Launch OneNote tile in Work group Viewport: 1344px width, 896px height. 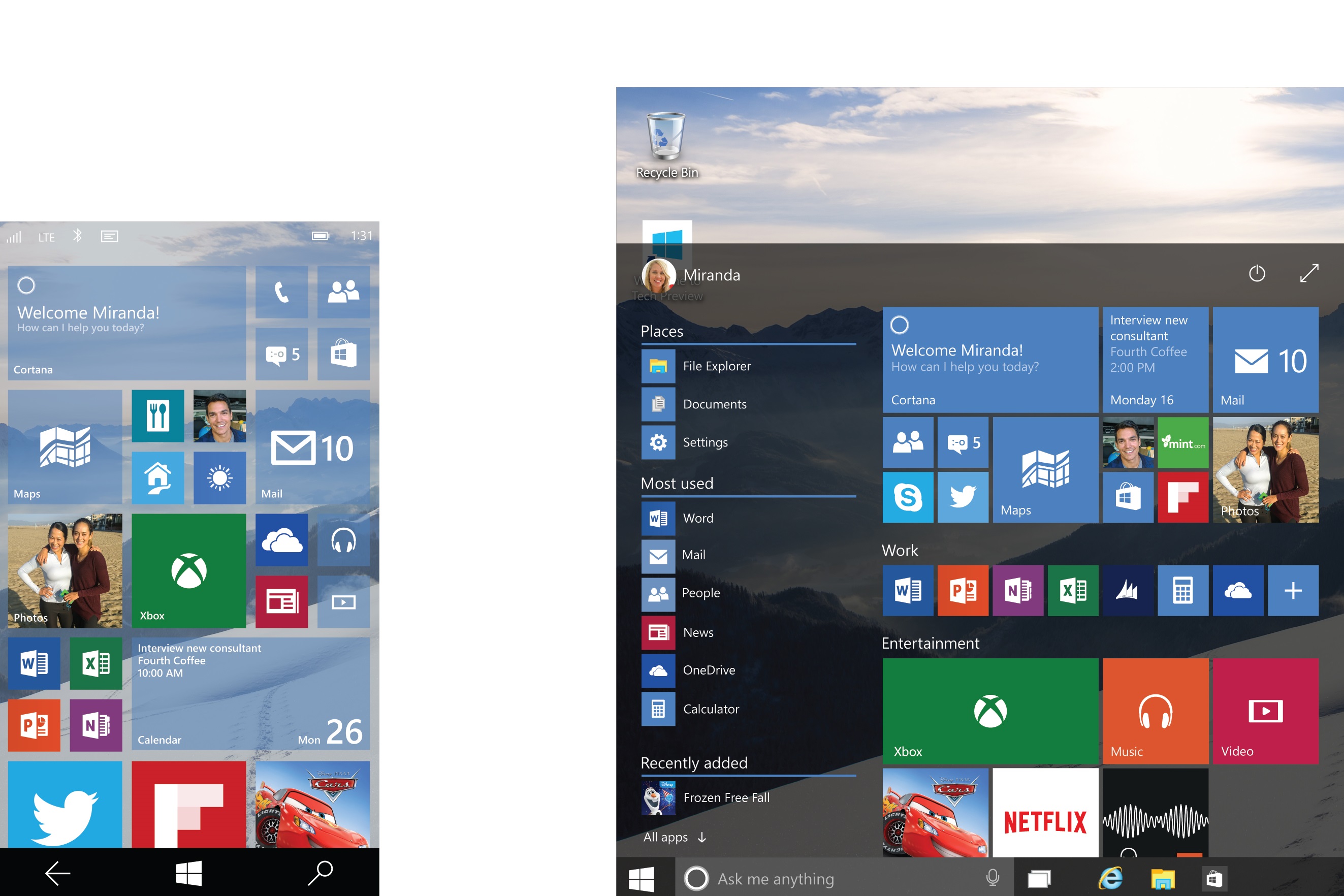pos(1018,590)
